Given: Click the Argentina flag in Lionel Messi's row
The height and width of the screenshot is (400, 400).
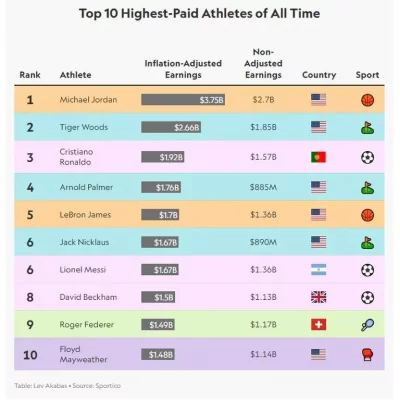Looking at the screenshot, I should [318, 270].
